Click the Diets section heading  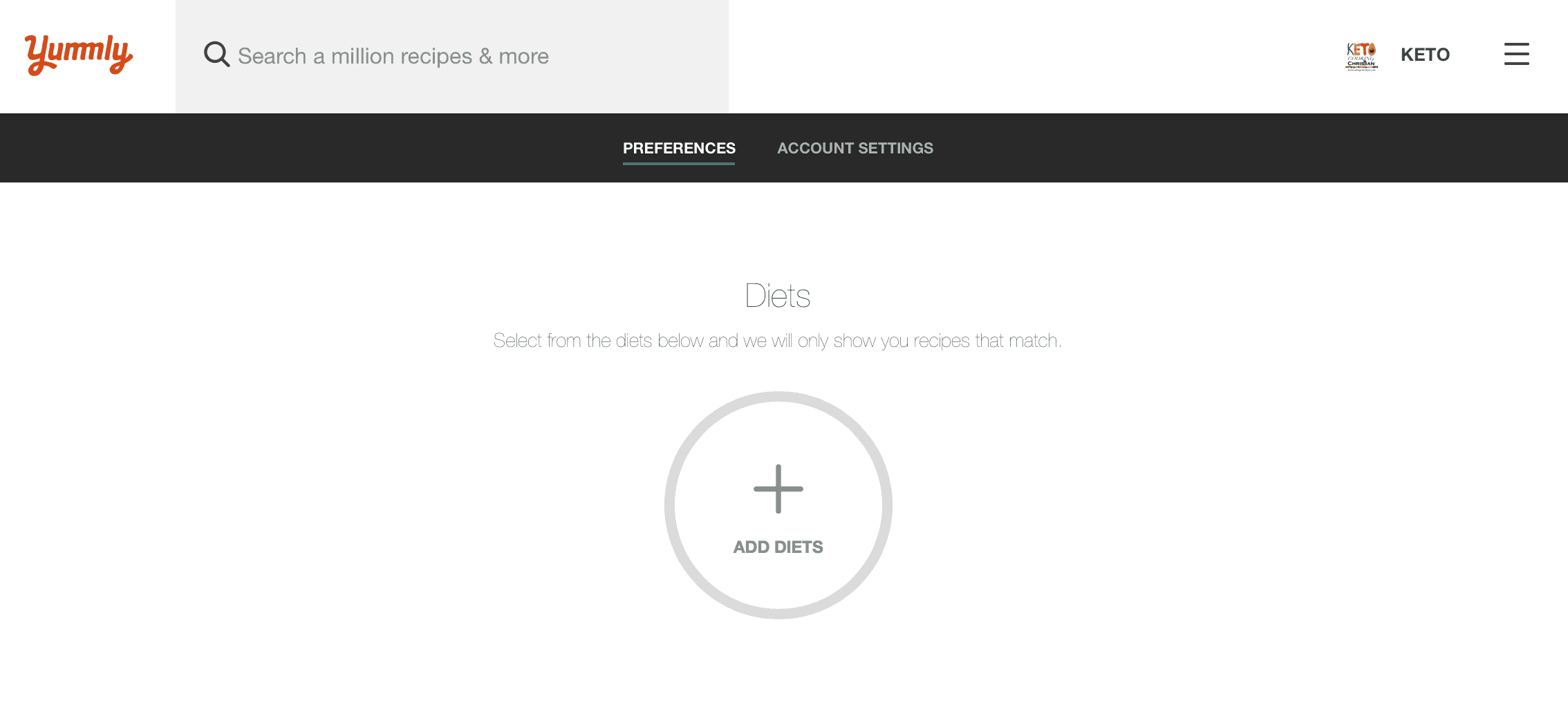[x=778, y=296]
